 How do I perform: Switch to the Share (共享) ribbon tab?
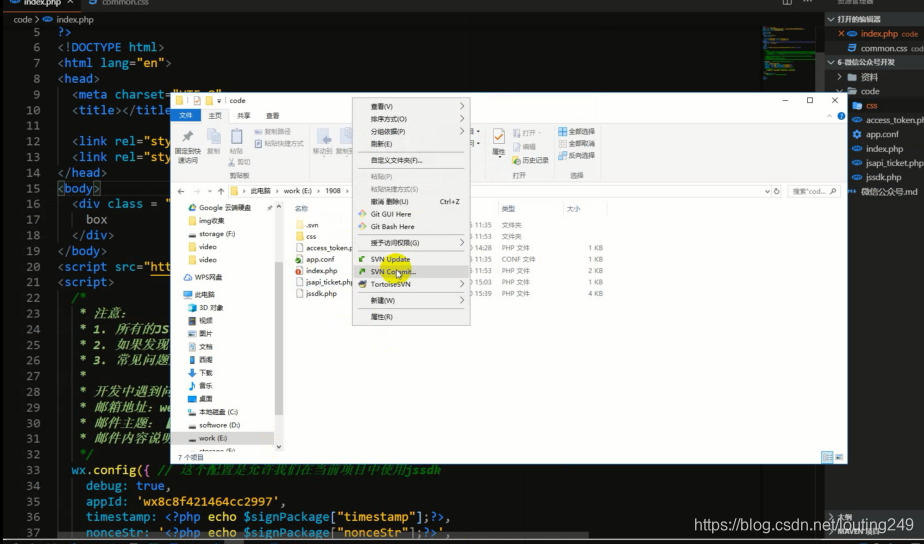coord(243,116)
